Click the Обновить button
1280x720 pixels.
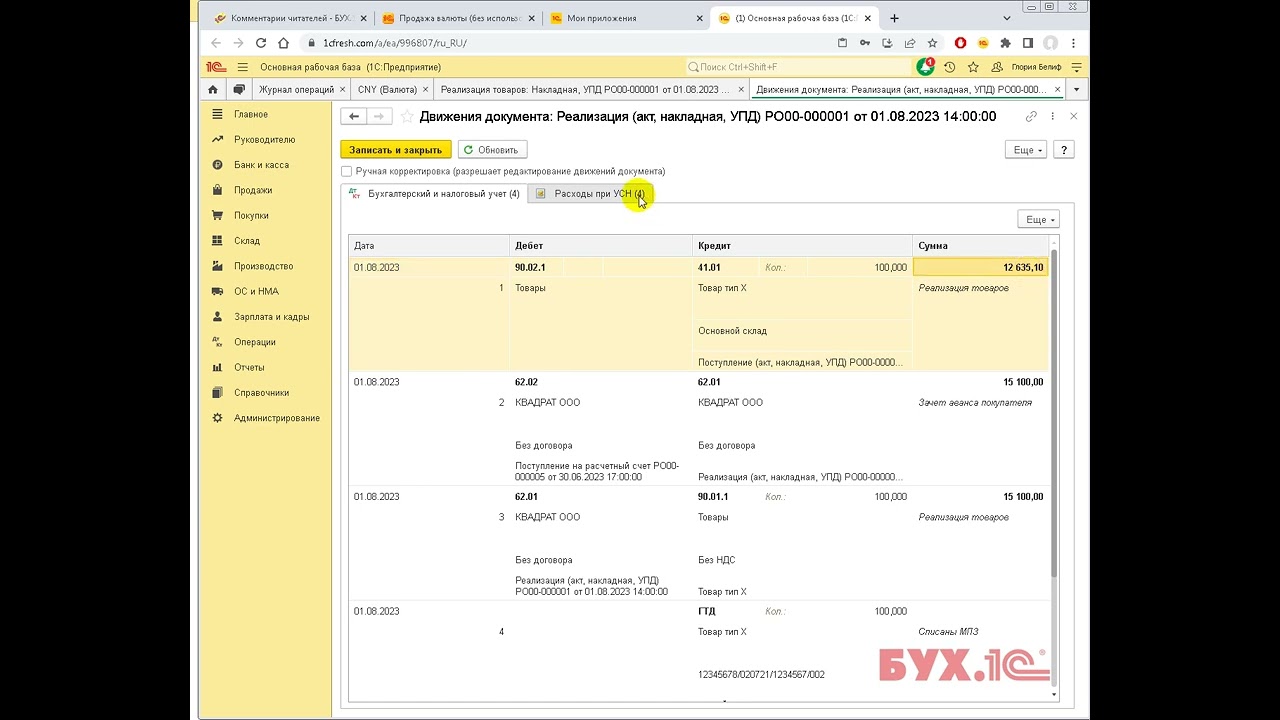pyautogui.click(x=492, y=150)
